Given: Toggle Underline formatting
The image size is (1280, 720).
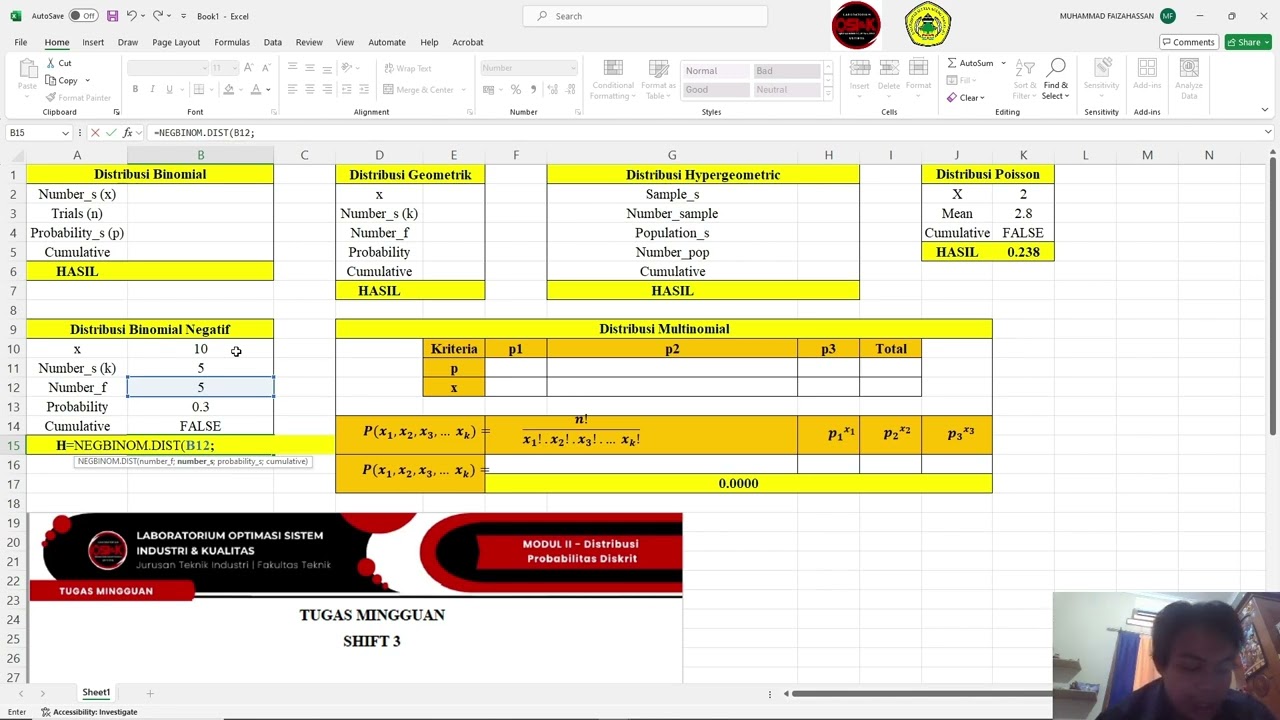Looking at the screenshot, I should [x=168, y=90].
